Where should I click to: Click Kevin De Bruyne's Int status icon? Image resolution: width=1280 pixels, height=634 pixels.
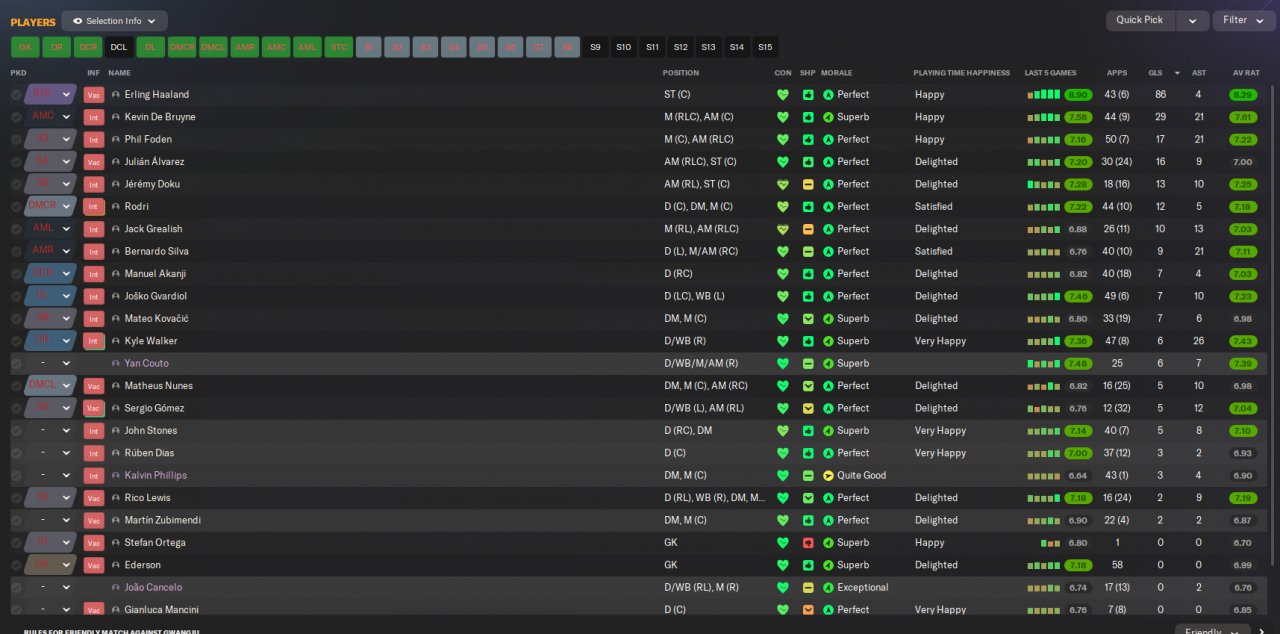[x=94, y=117]
